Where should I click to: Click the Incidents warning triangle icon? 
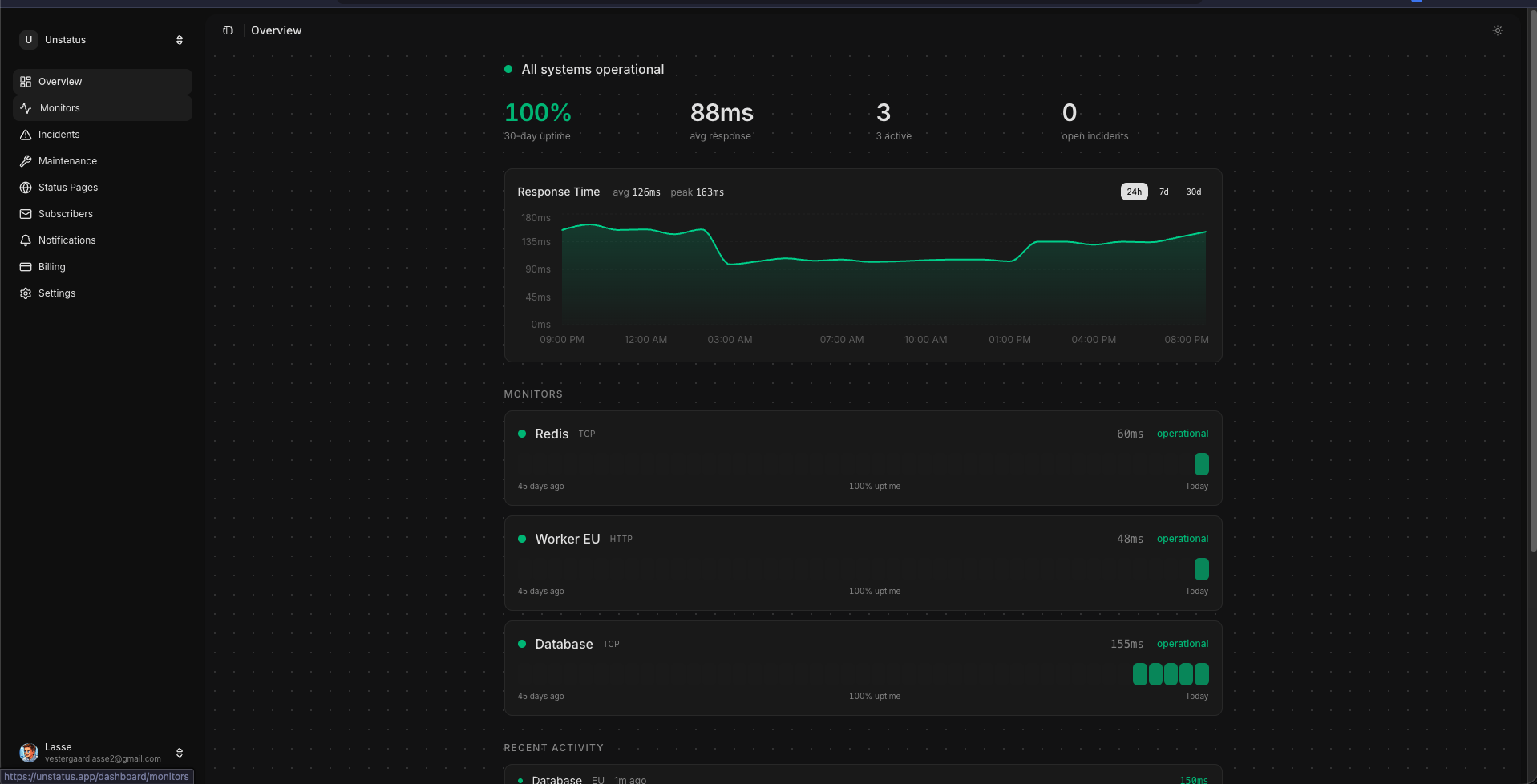pos(26,135)
